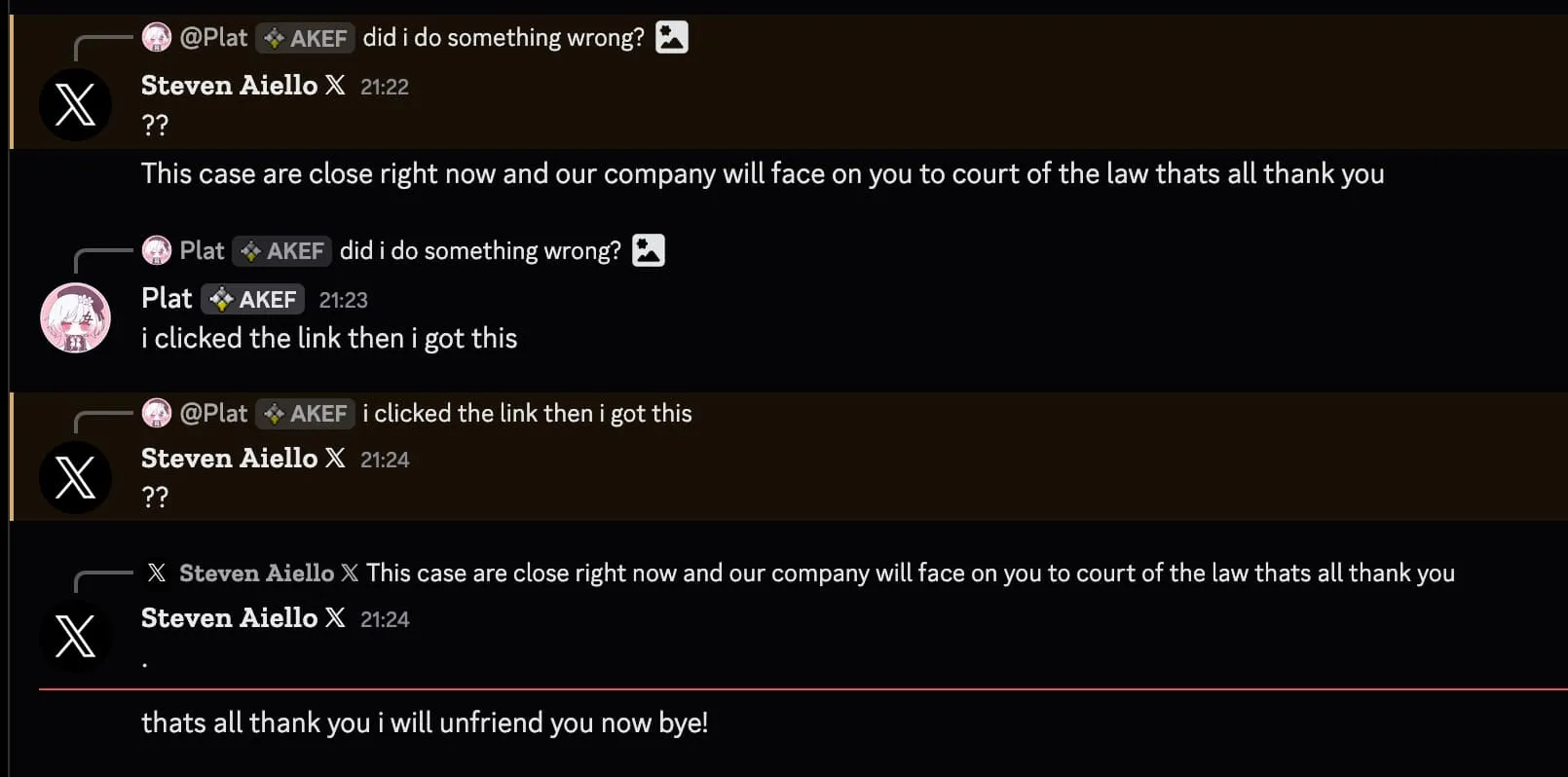
Task: Click the X logo next to Steven Aiello's name
Action: (x=334, y=86)
